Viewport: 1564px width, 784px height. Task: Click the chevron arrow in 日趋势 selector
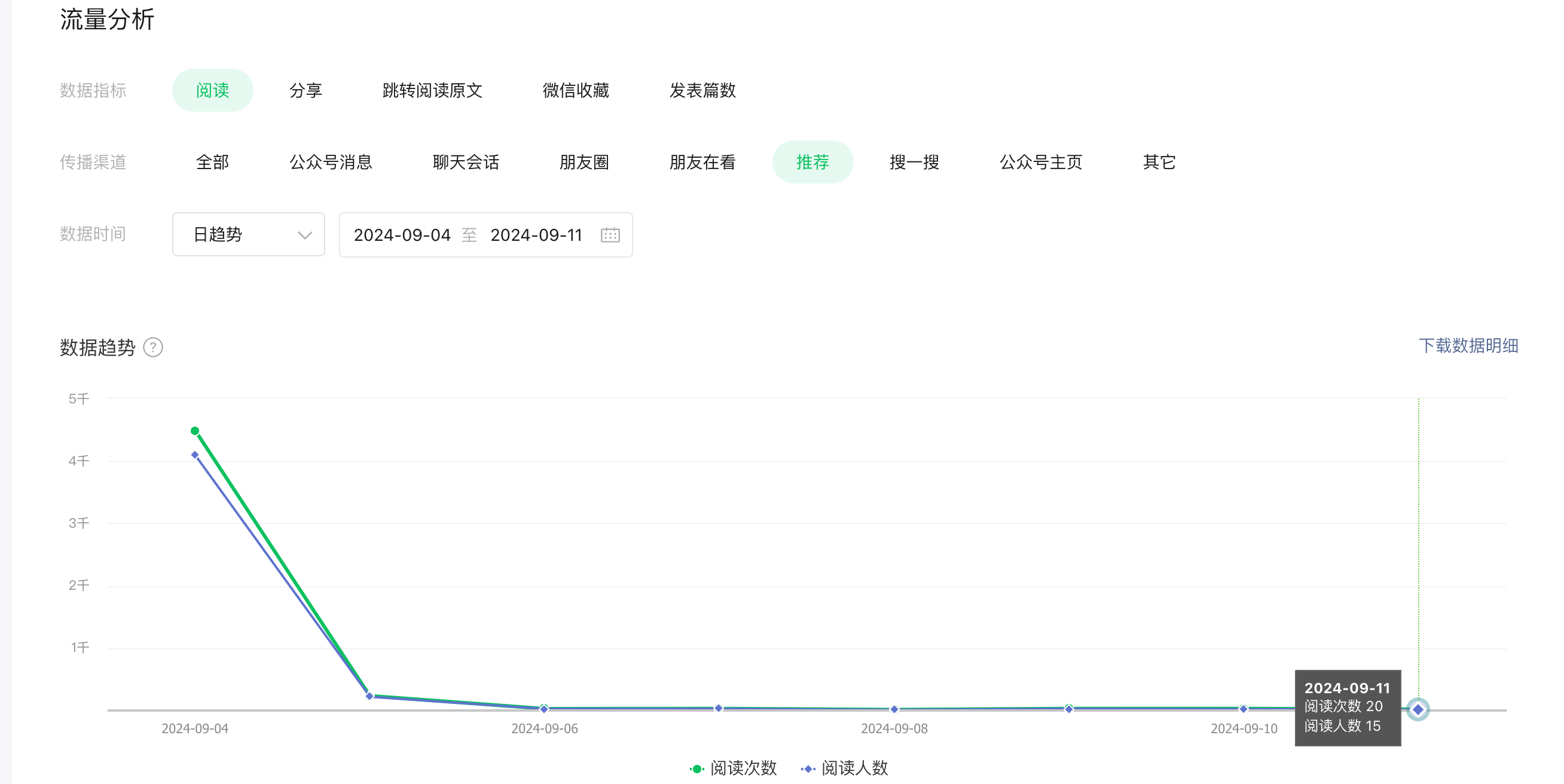305,235
